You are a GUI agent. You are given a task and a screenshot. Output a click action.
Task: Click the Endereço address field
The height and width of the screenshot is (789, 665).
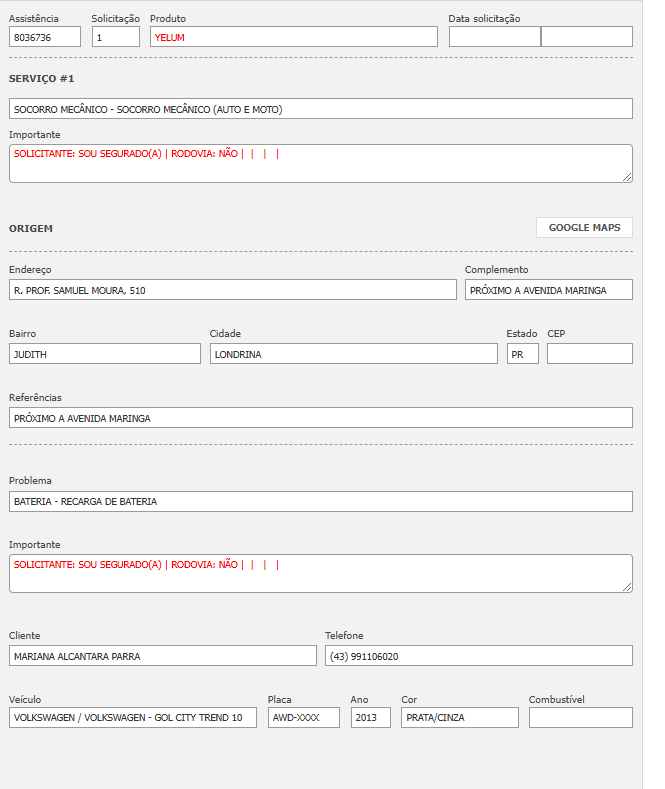[x=232, y=290]
